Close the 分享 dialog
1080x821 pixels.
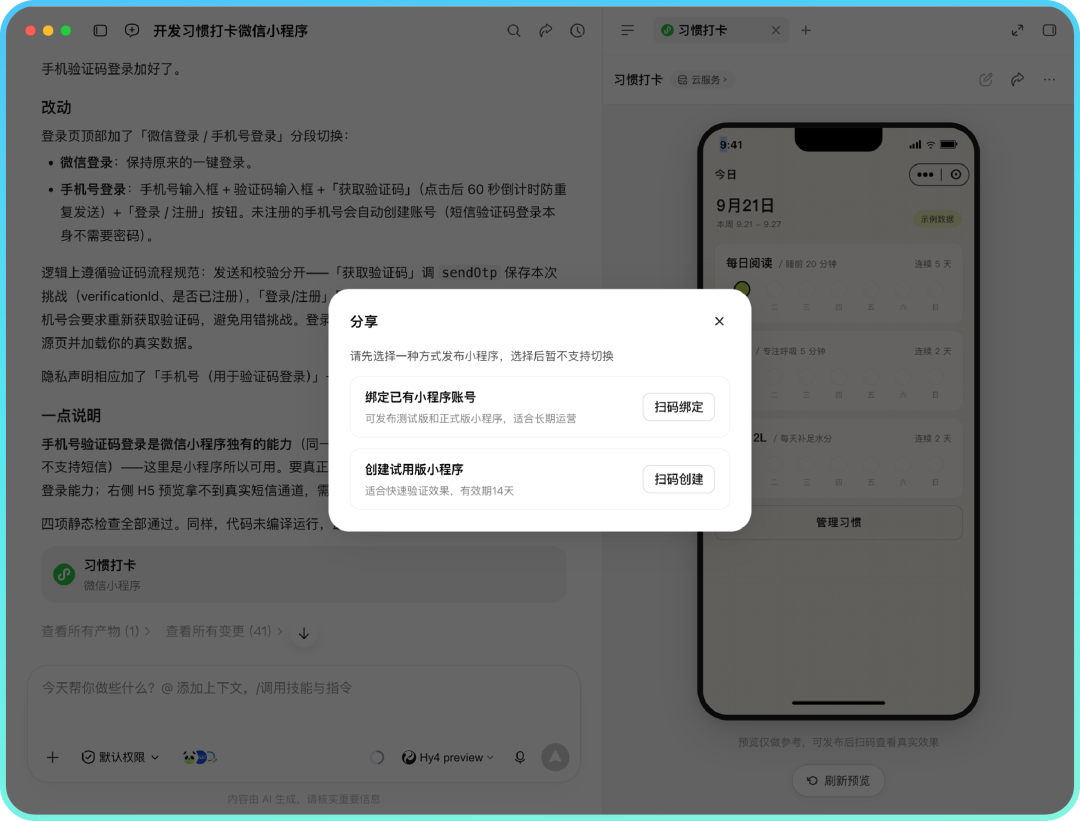point(719,321)
